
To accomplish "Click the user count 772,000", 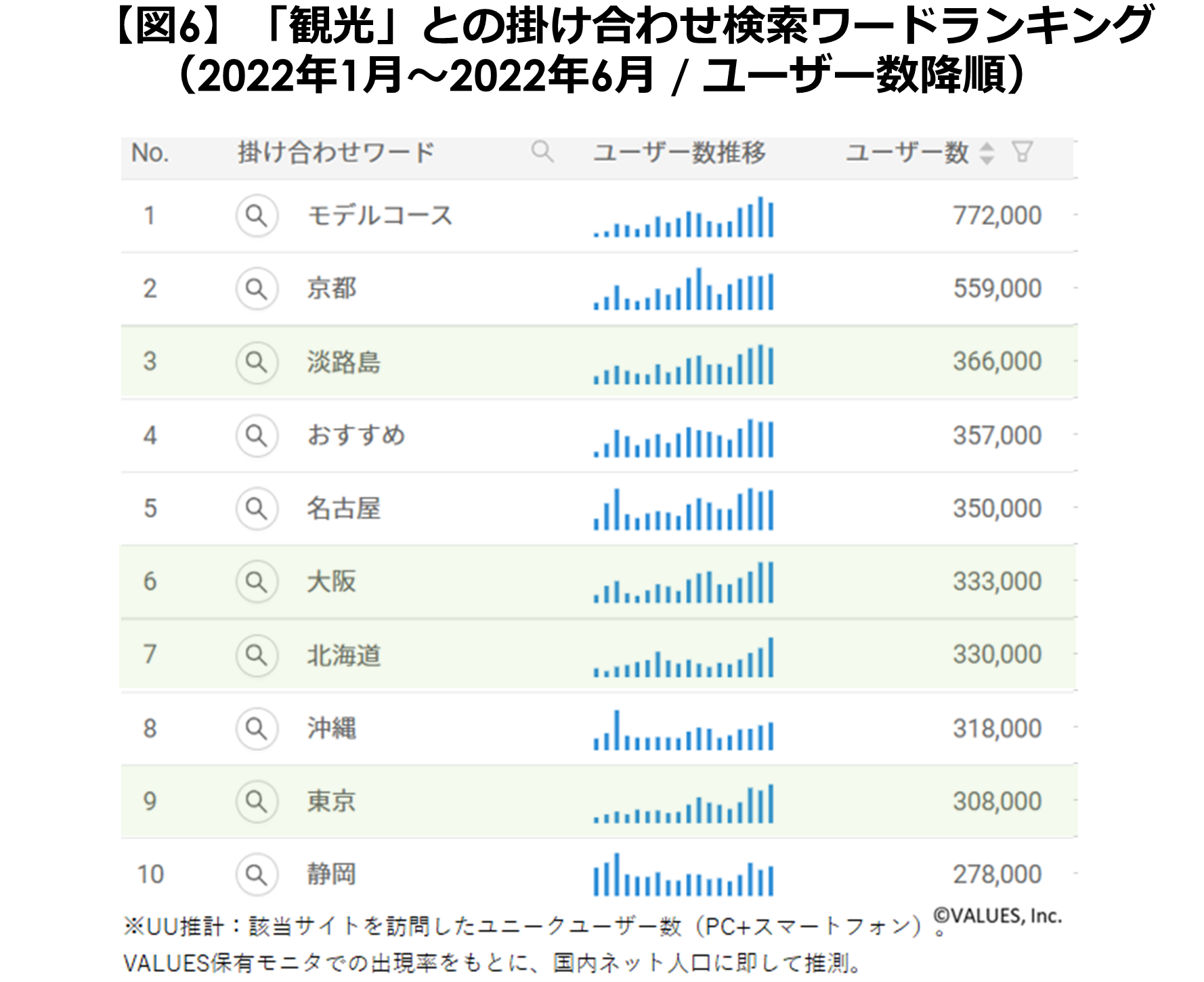I will pyautogui.click(x=997, y=216).
